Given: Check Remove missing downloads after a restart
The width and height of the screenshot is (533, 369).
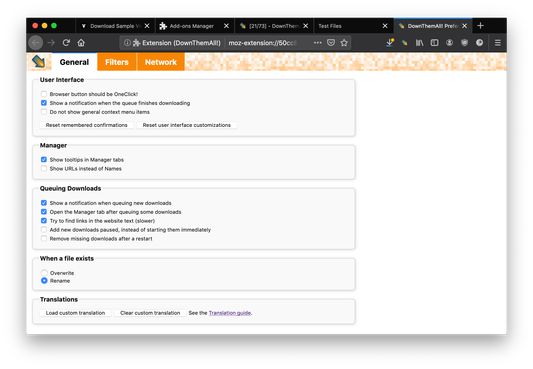Looking at the screenshot, I should coord(44,239).
